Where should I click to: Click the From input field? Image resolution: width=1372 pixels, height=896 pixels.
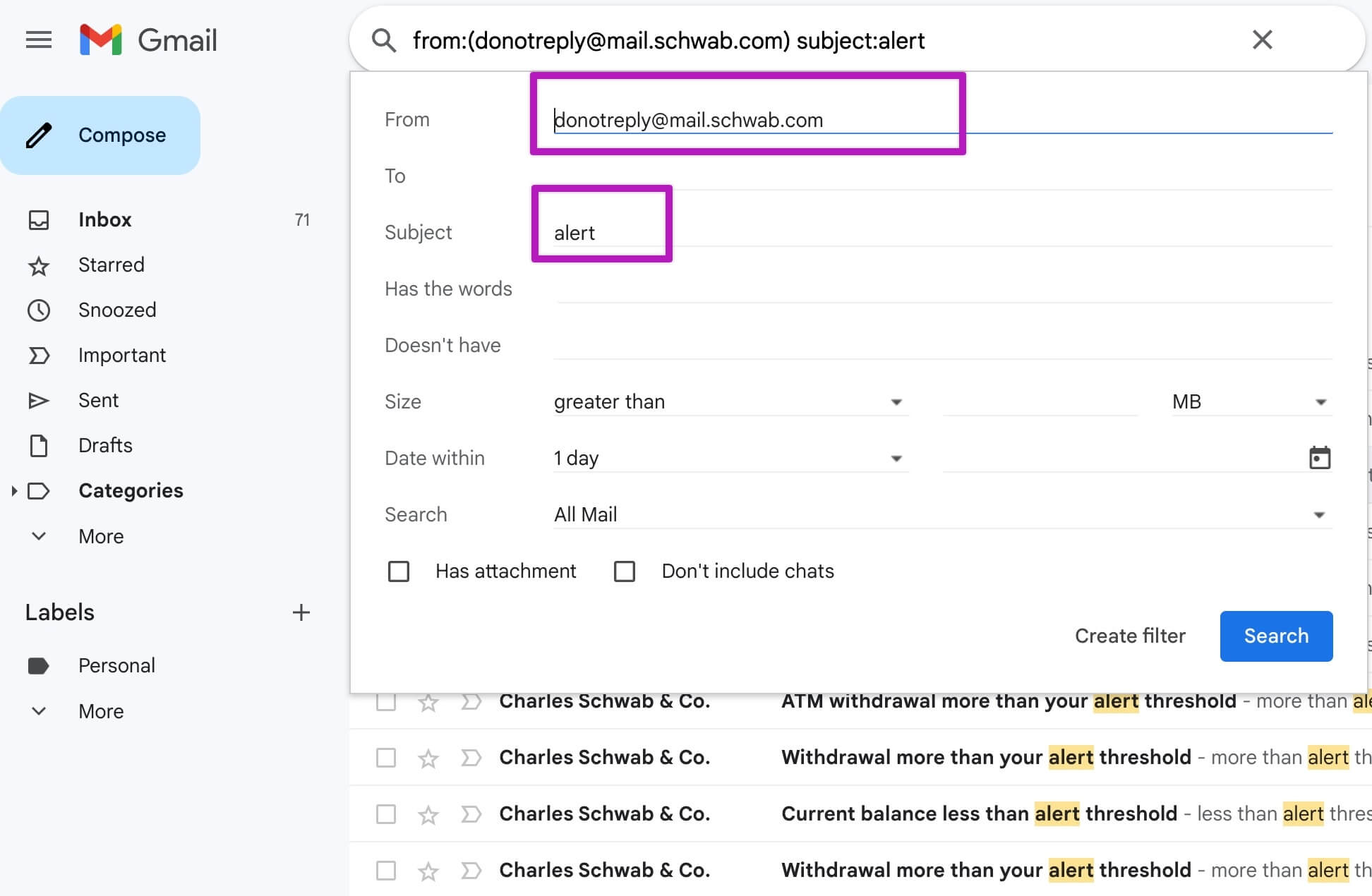pos(943,120)
